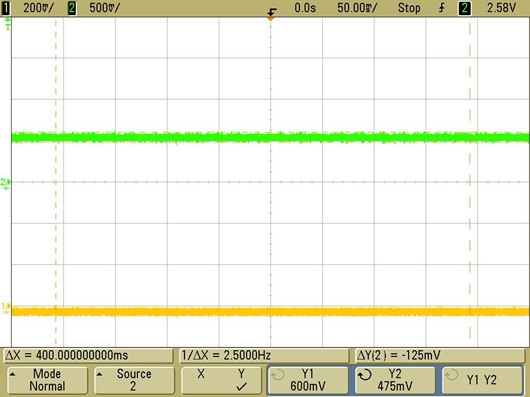Click the channel 1 ground reference marker
This screenshot has height=397, width=530.
point(6,308)
